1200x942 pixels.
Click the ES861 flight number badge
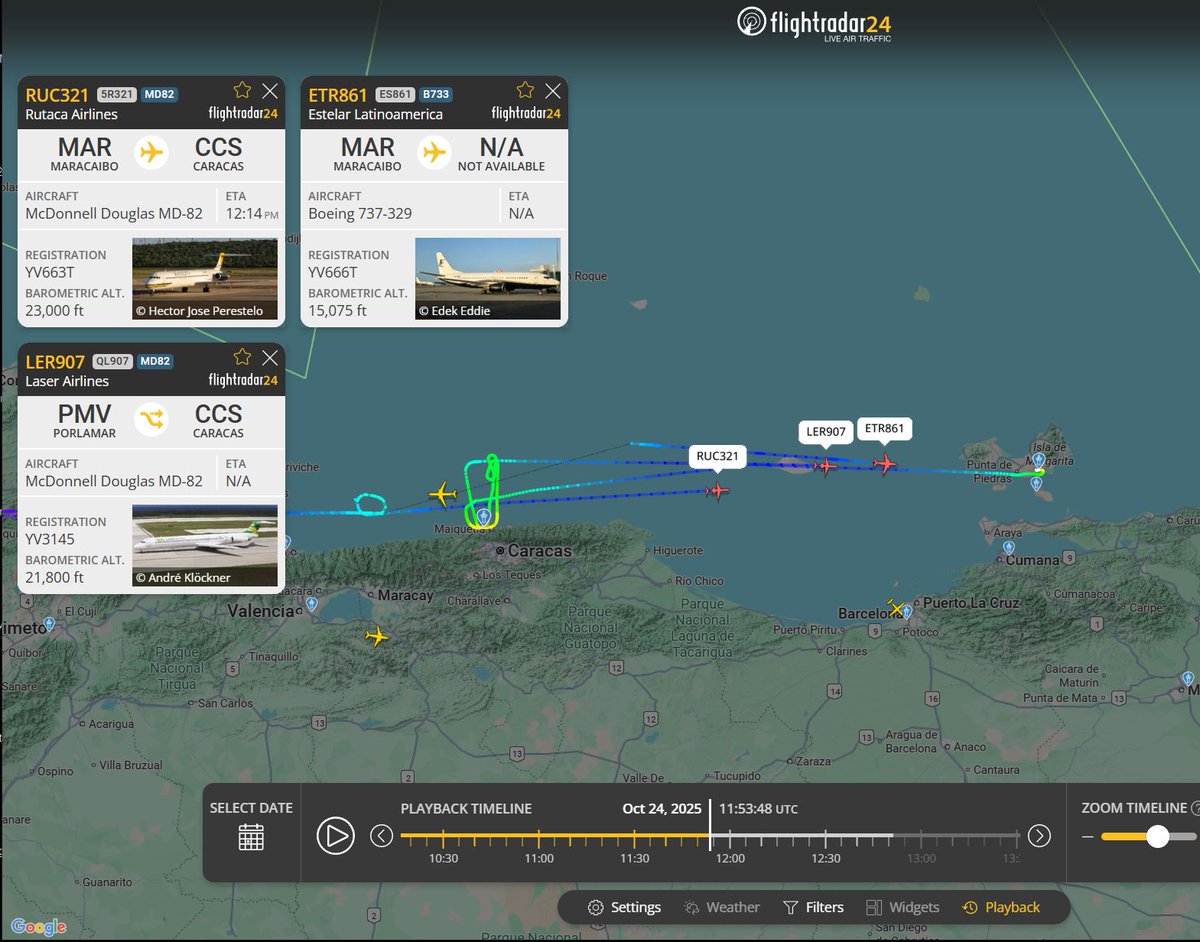point(395,94)
